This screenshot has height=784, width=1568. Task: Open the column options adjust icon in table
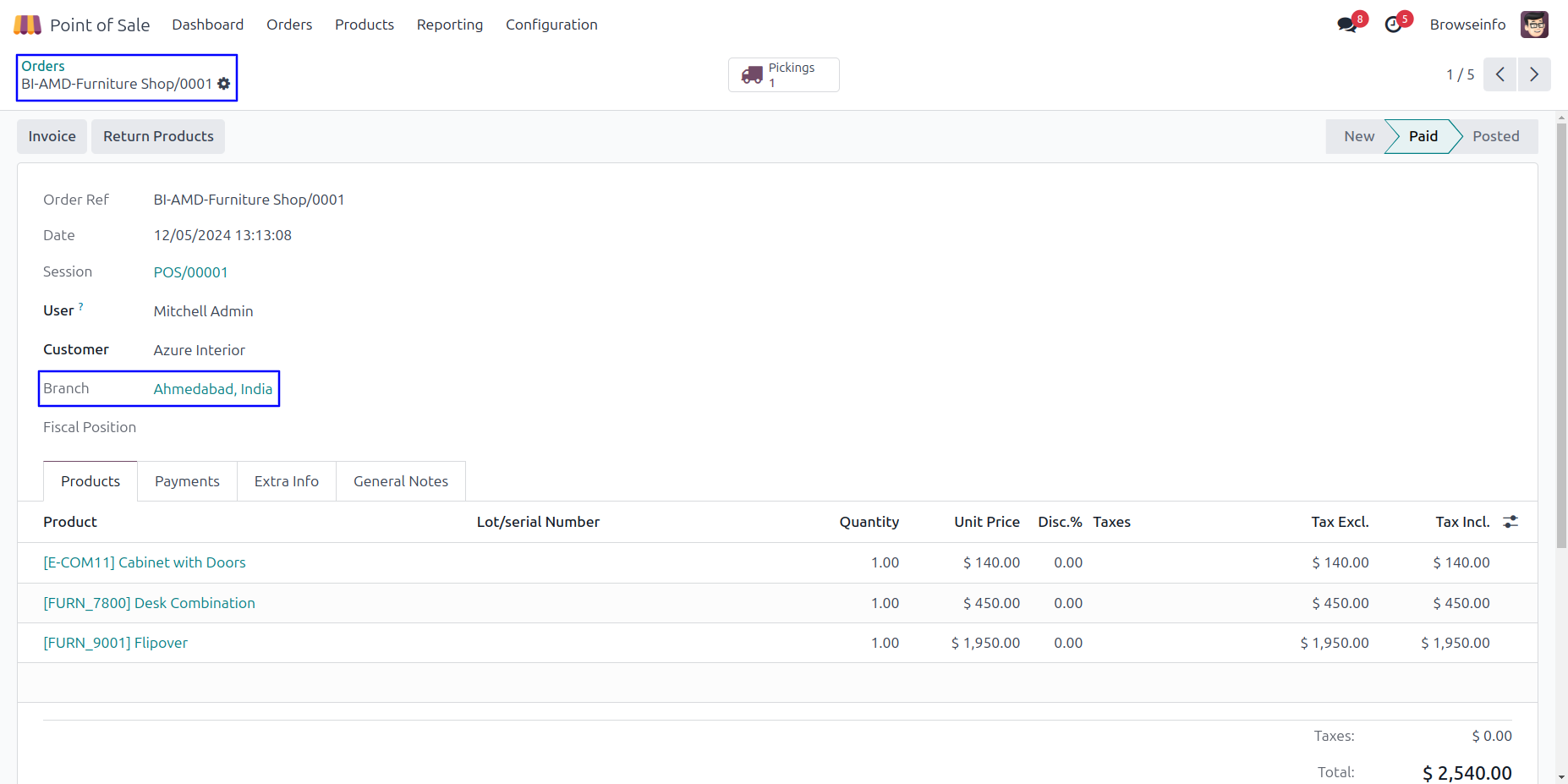pos(1510,522)
